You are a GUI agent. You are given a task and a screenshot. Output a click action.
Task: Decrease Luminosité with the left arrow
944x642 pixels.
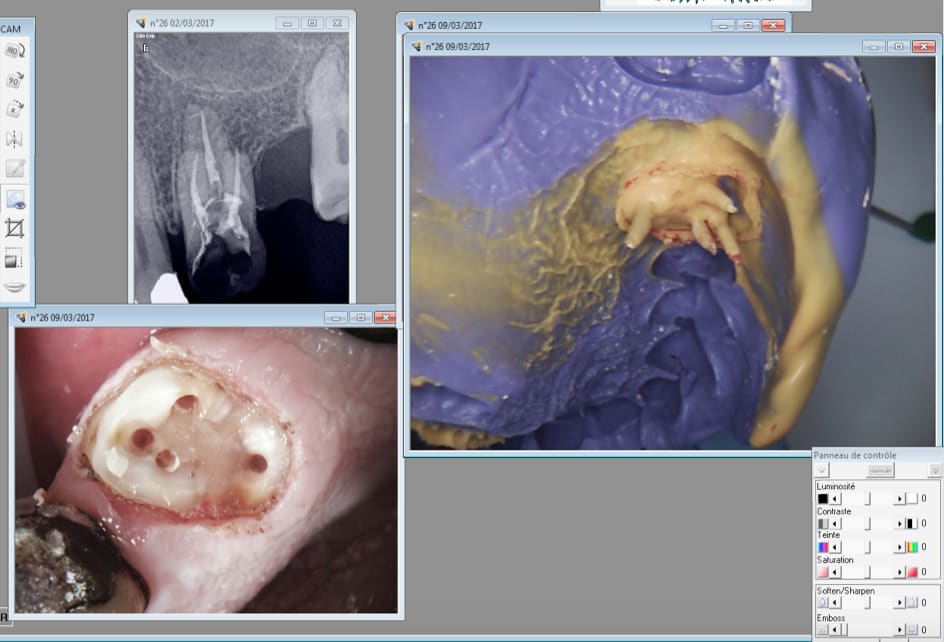pos(836,498)
